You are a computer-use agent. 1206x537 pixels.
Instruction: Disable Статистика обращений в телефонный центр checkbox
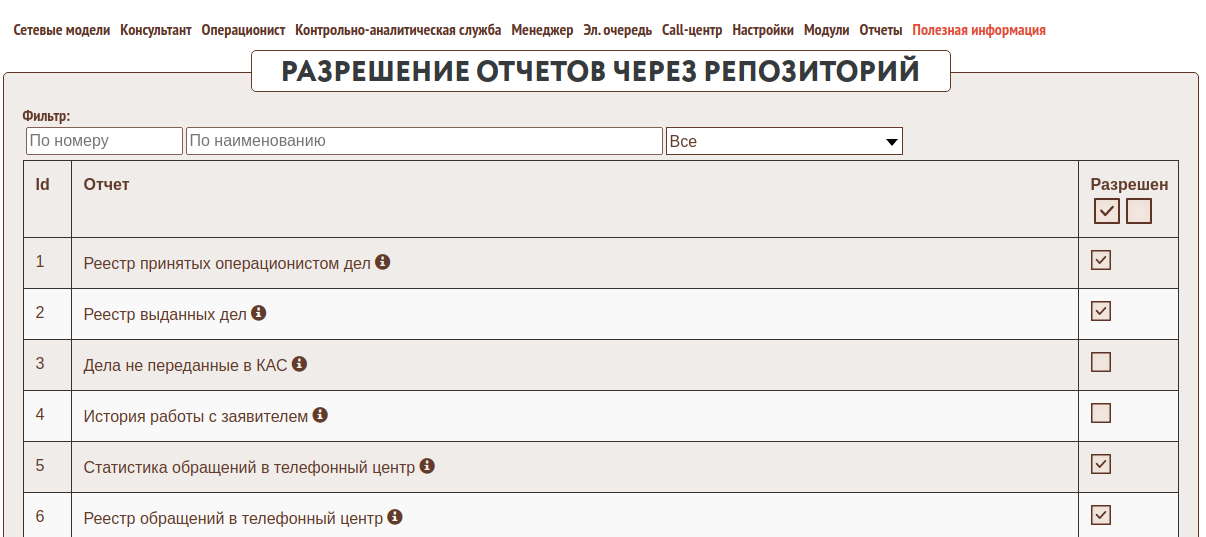tap(1101, 464)
